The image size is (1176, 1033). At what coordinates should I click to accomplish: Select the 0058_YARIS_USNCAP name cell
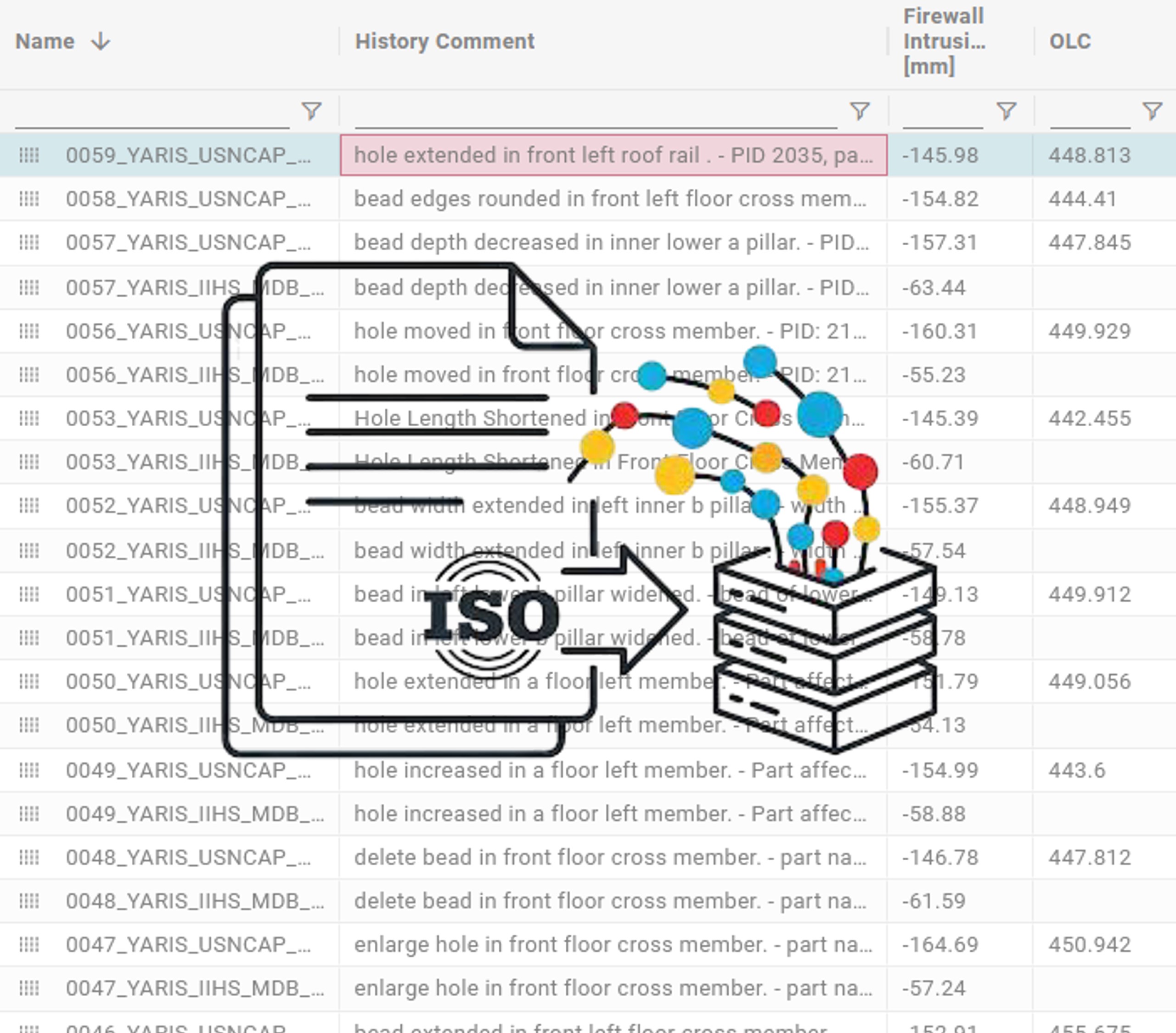[189, 198]
